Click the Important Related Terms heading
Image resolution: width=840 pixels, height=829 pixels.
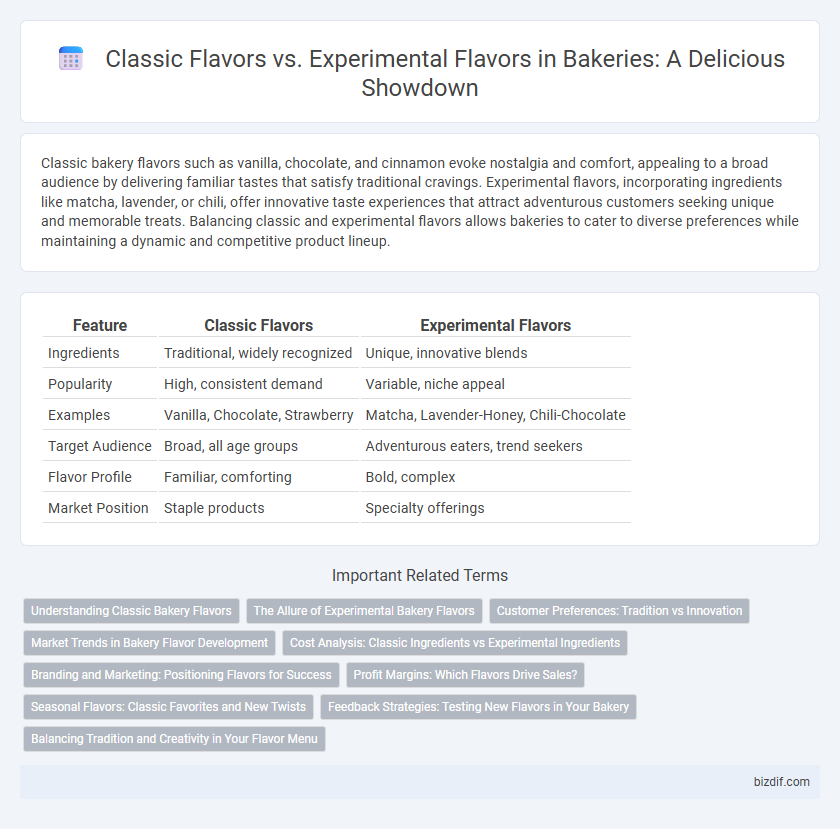420,576
